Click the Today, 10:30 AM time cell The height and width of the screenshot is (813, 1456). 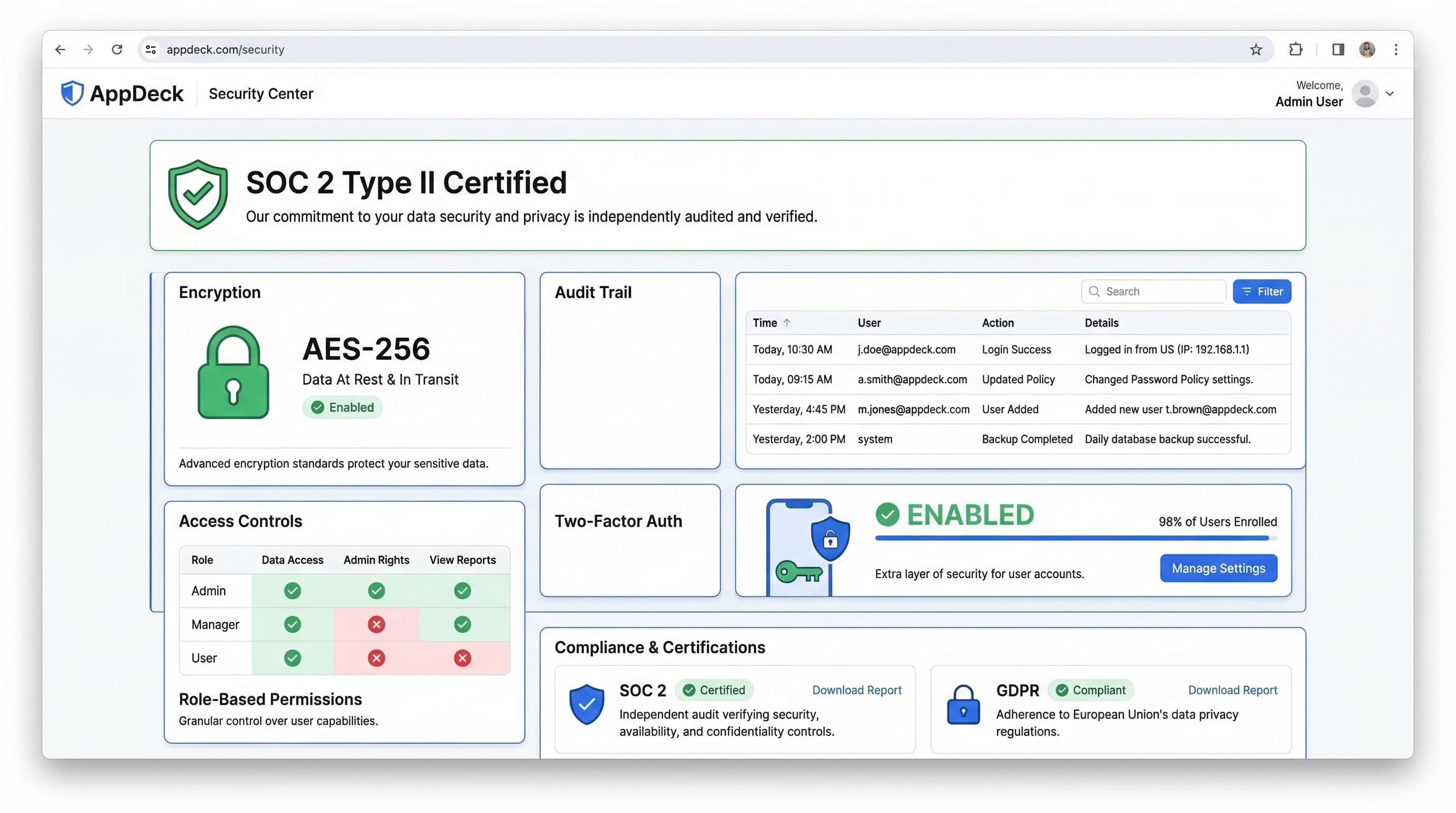[x=792, y=349]
